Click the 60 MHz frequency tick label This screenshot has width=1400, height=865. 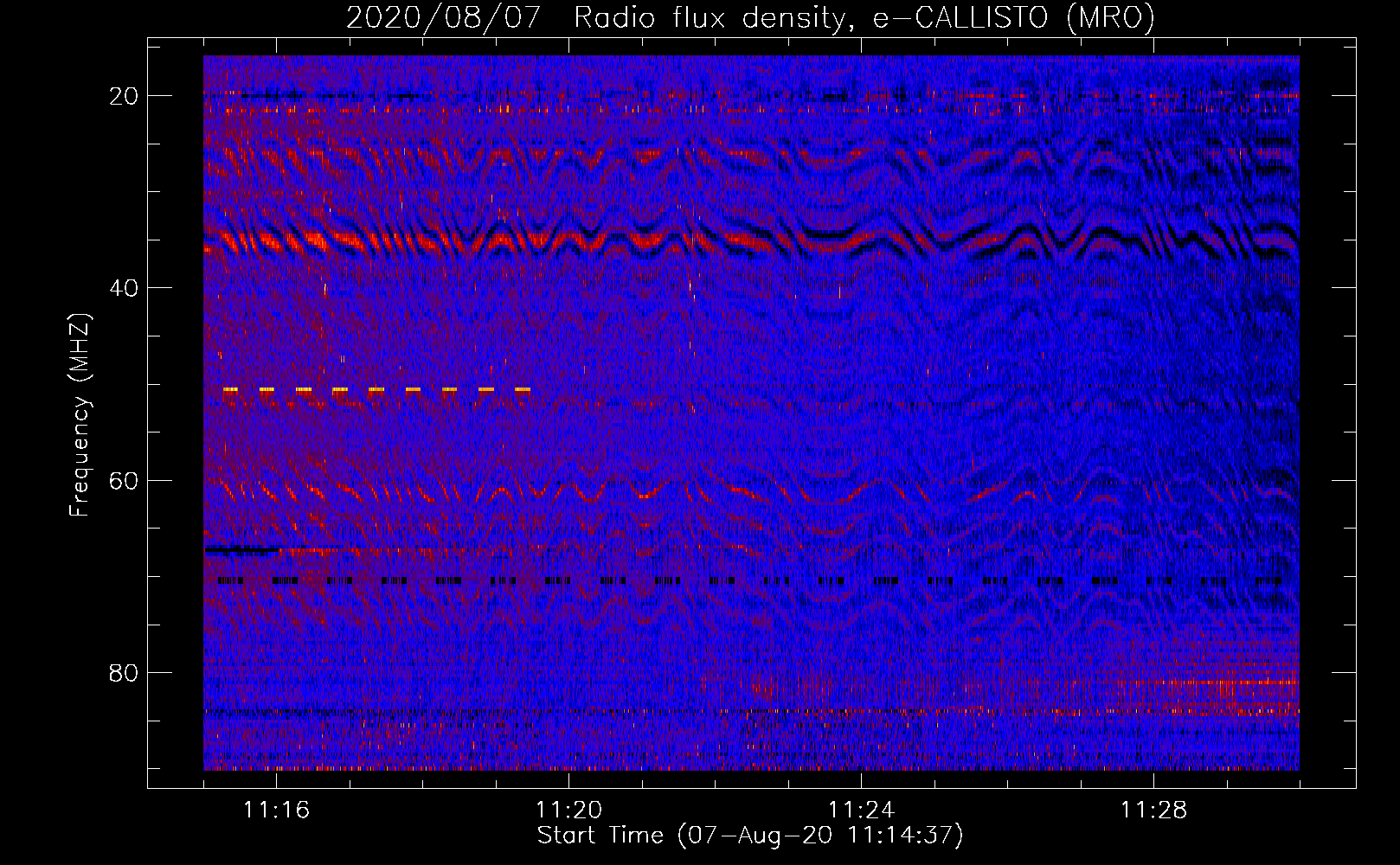[124, 480]
